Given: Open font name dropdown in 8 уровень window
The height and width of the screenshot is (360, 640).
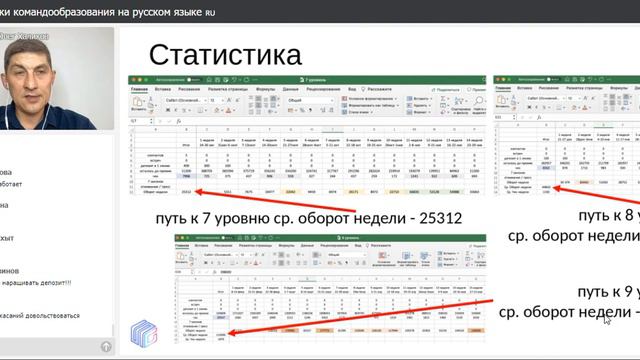Looking at the screenshot, I should (545, 98).
